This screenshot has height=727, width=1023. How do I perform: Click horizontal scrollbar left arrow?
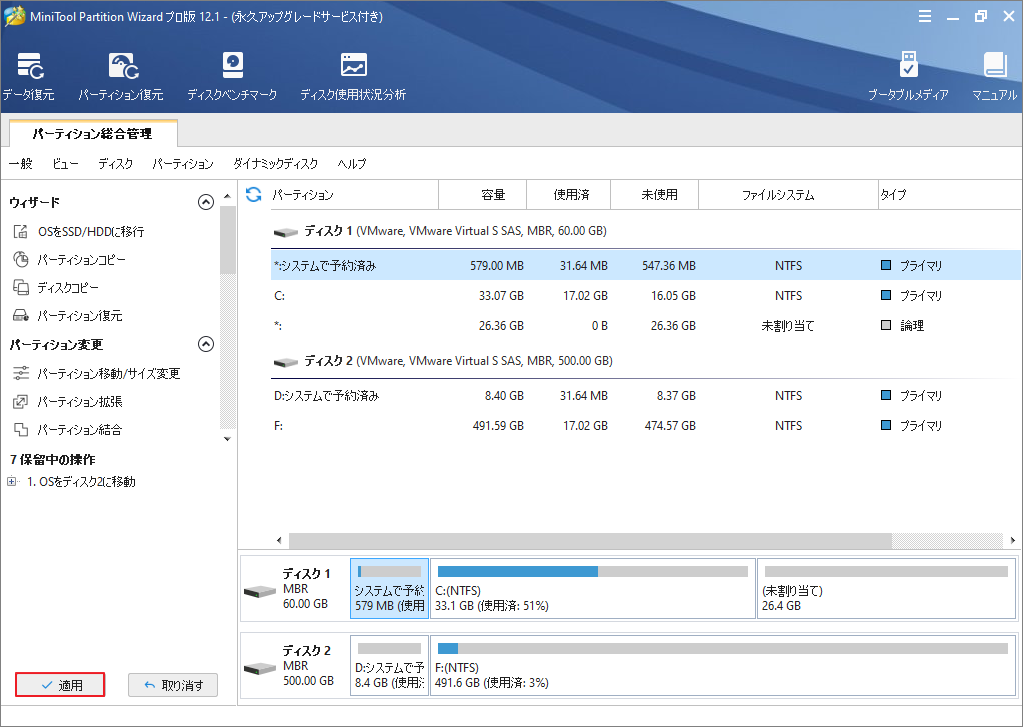[x=279, y=540]
